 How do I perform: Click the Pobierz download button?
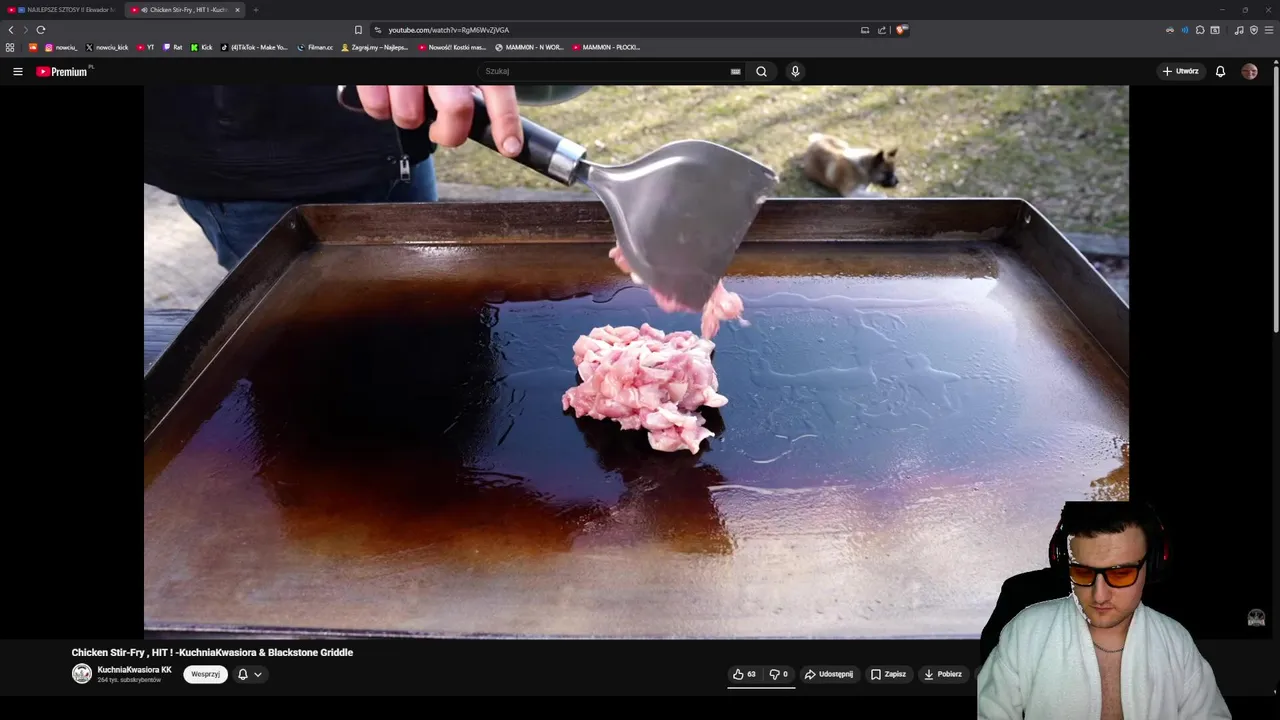click(x=943, y=674)
